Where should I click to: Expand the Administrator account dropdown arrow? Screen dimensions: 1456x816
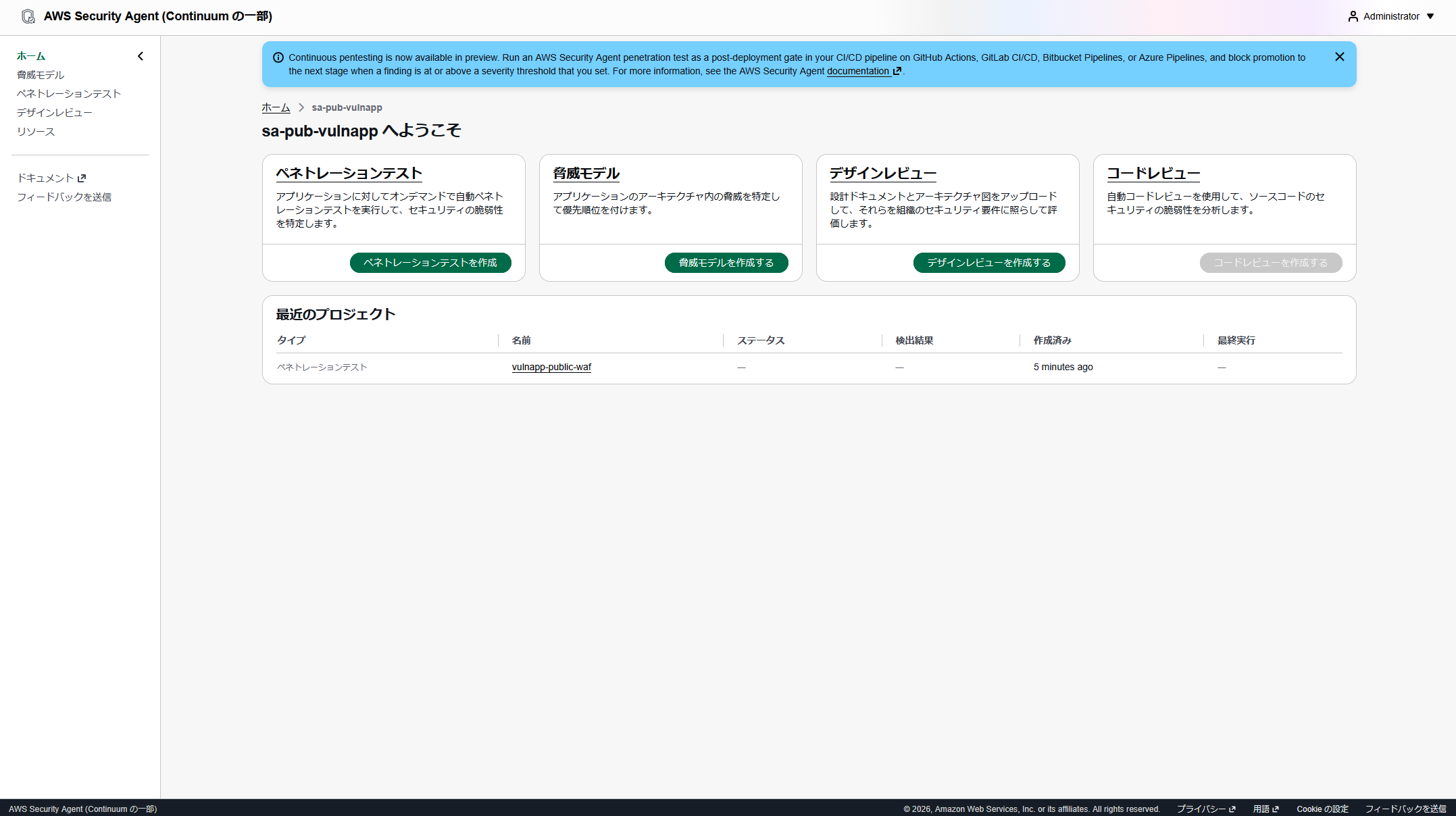click(1430, 16)
